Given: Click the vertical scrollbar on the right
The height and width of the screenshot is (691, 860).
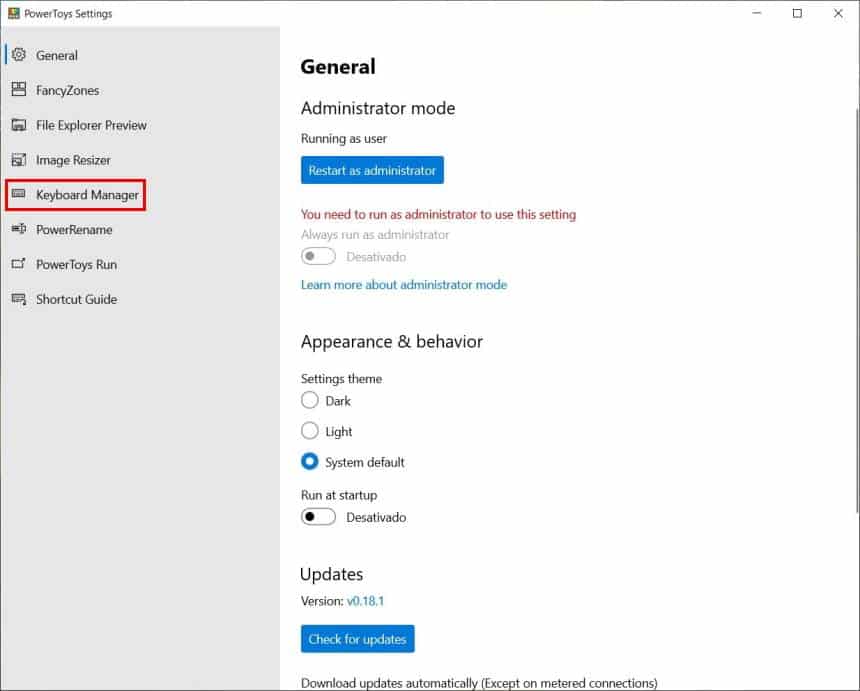Looking at the screenshot, I should click(857, 310).
